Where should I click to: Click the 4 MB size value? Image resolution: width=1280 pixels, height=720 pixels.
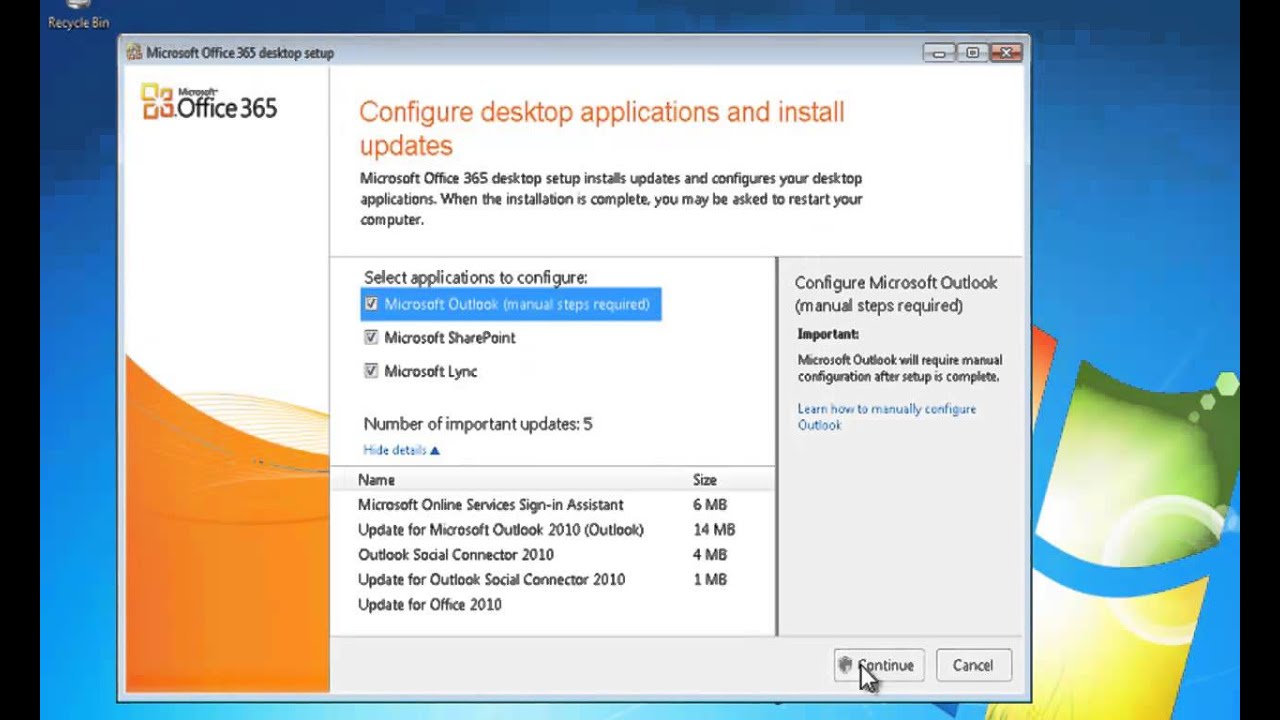pos(710,555)
